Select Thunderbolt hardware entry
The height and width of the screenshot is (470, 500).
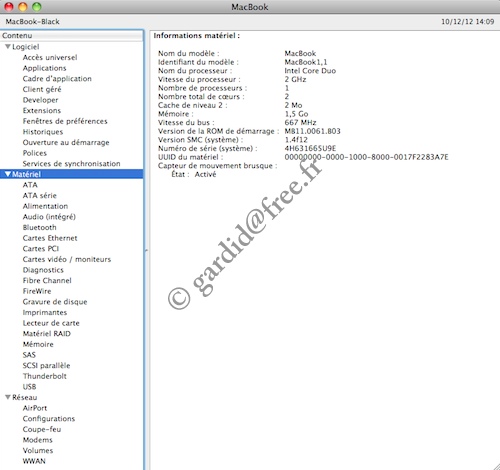point(45,376)
